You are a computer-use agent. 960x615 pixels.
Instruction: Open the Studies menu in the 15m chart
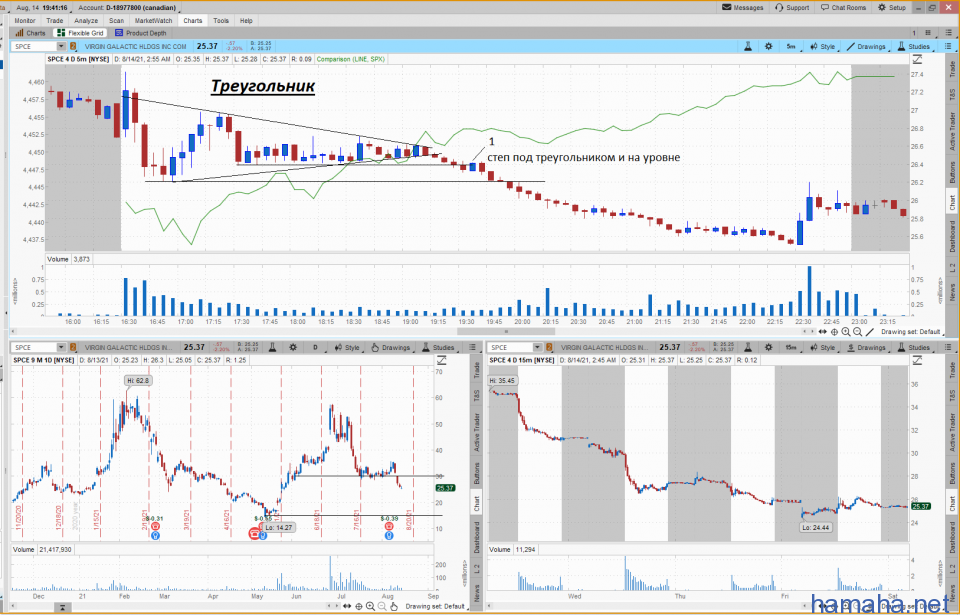[x=913, y=347]
